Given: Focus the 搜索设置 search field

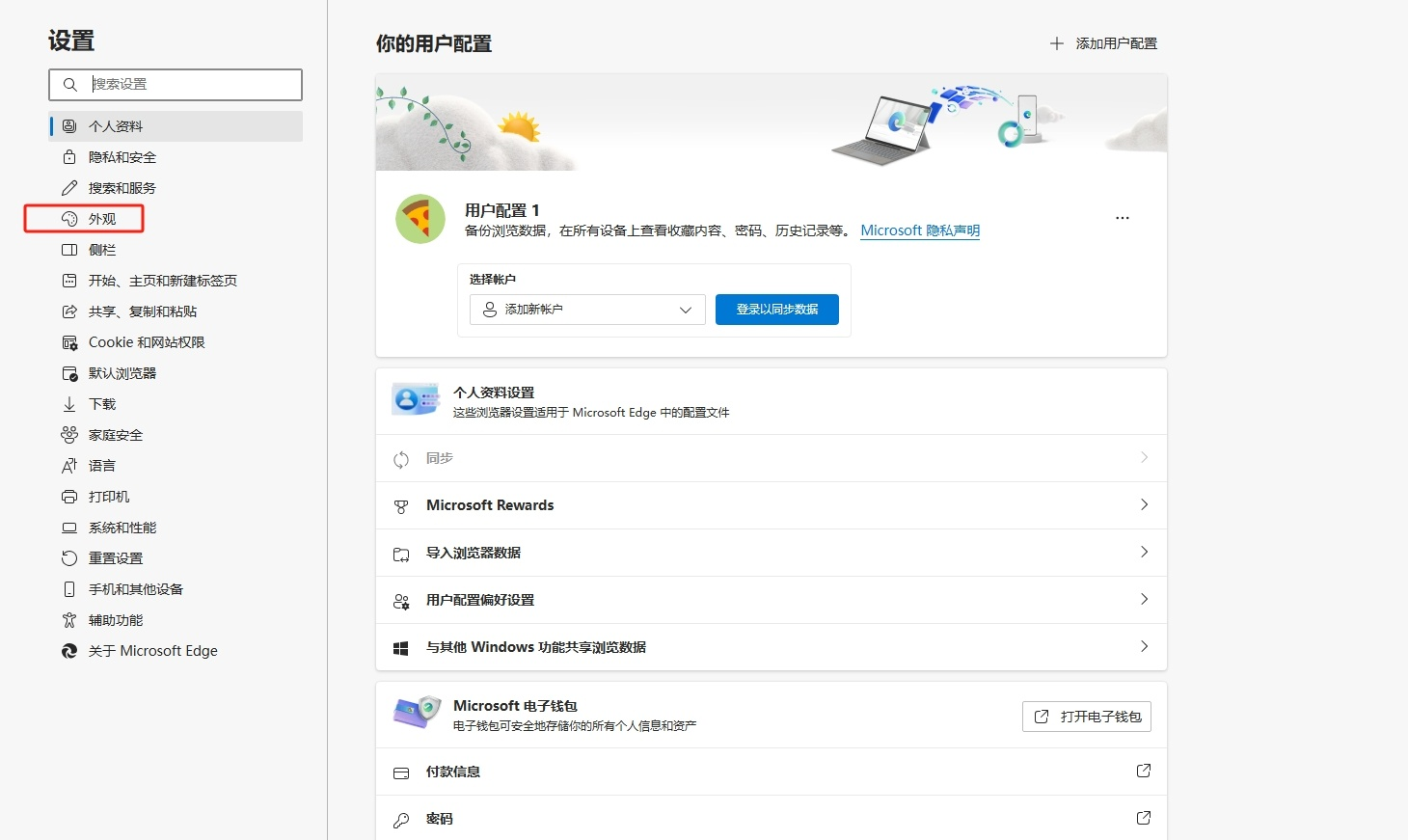Looking at the screenshot, I should [x=176, y=85].
